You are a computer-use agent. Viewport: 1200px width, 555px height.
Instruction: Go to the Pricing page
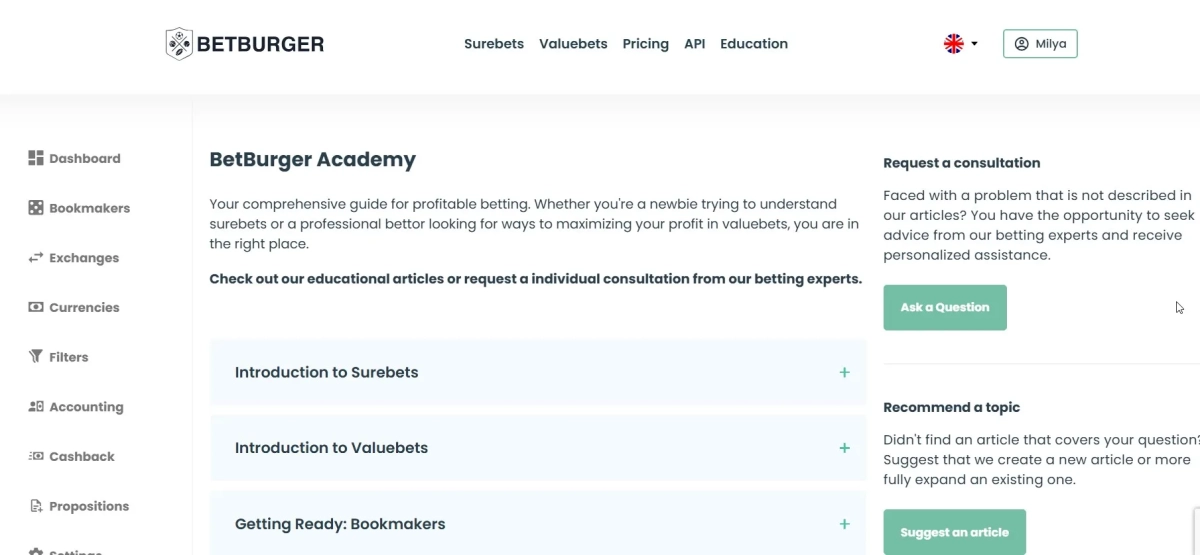click(x=645, y=44)
